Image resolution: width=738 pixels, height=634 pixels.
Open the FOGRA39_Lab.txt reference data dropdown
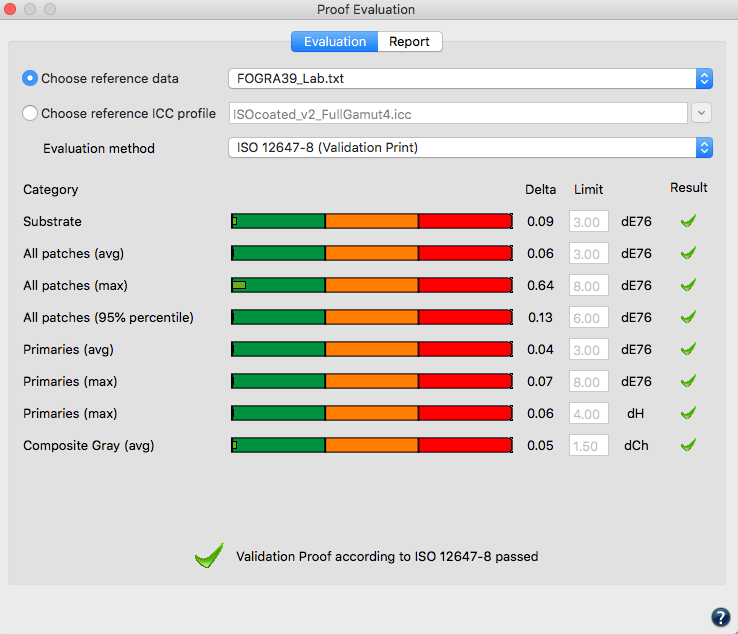pos(470,79)
